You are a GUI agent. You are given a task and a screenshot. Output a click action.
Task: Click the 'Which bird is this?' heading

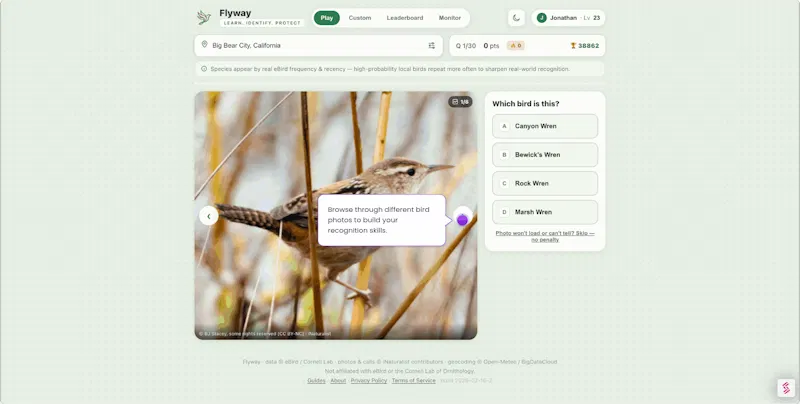[526, 104]
